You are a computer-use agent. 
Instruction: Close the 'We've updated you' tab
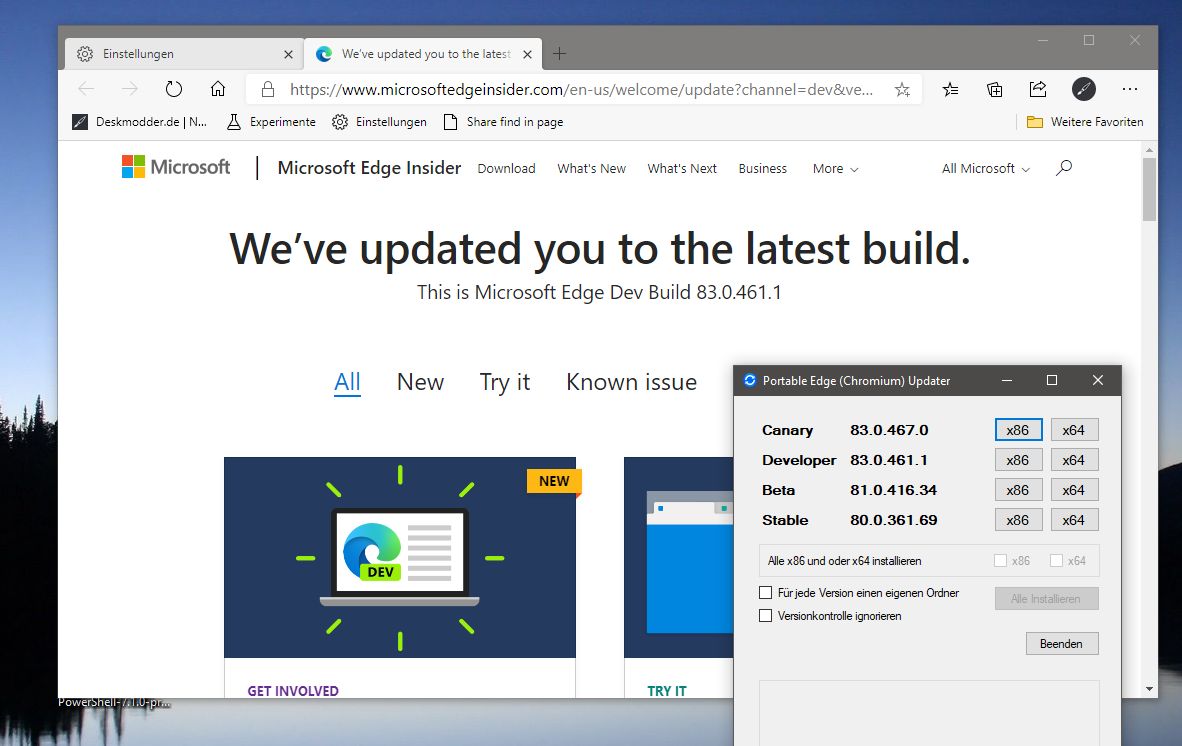coord(528,54)
